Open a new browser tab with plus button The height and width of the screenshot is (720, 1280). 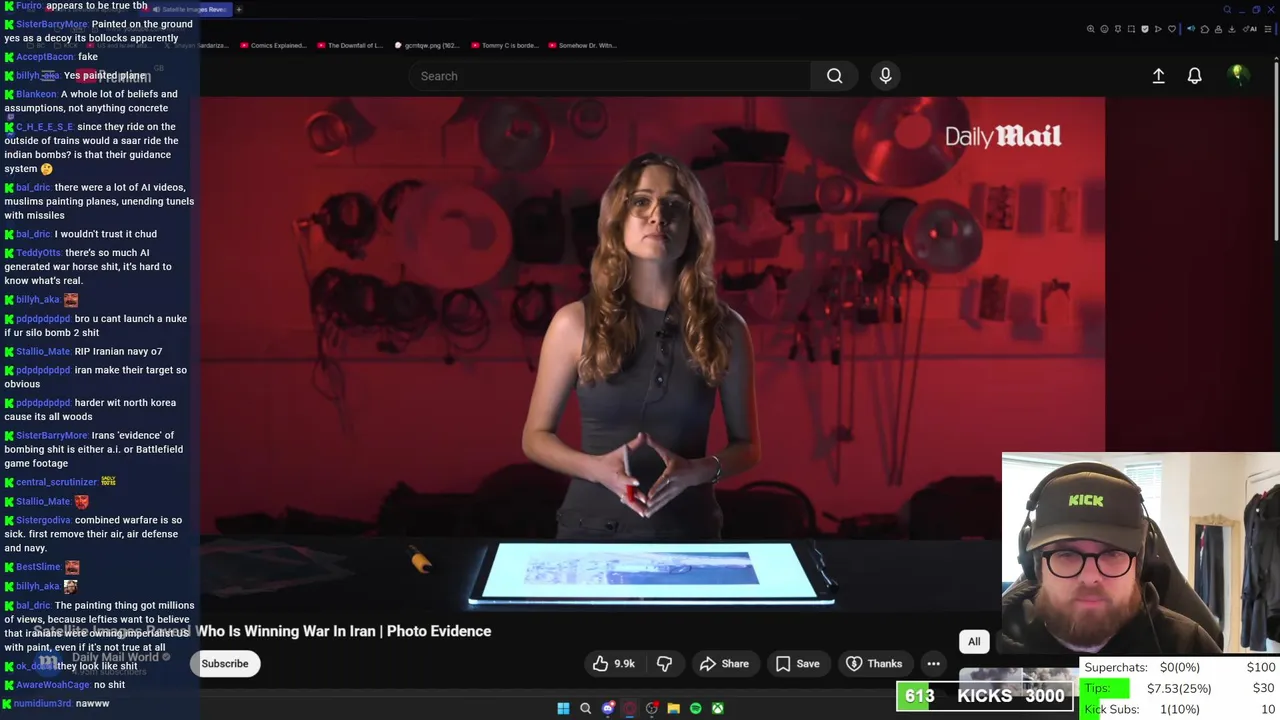[239, 9]
